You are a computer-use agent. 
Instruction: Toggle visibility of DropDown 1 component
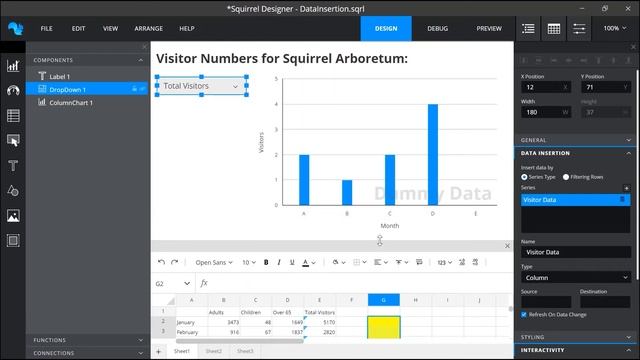click(x=142, y=89)
